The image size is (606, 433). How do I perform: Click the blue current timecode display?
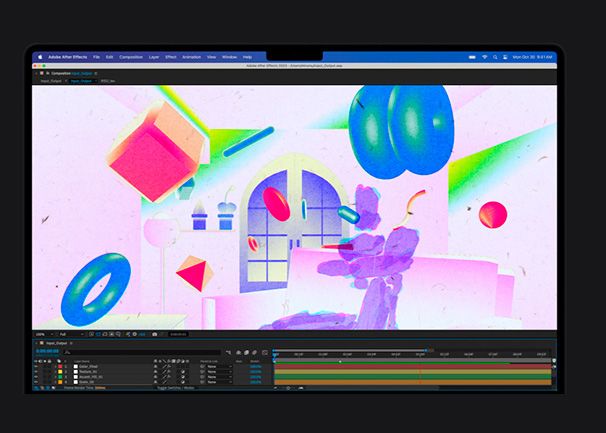point(47,351)
